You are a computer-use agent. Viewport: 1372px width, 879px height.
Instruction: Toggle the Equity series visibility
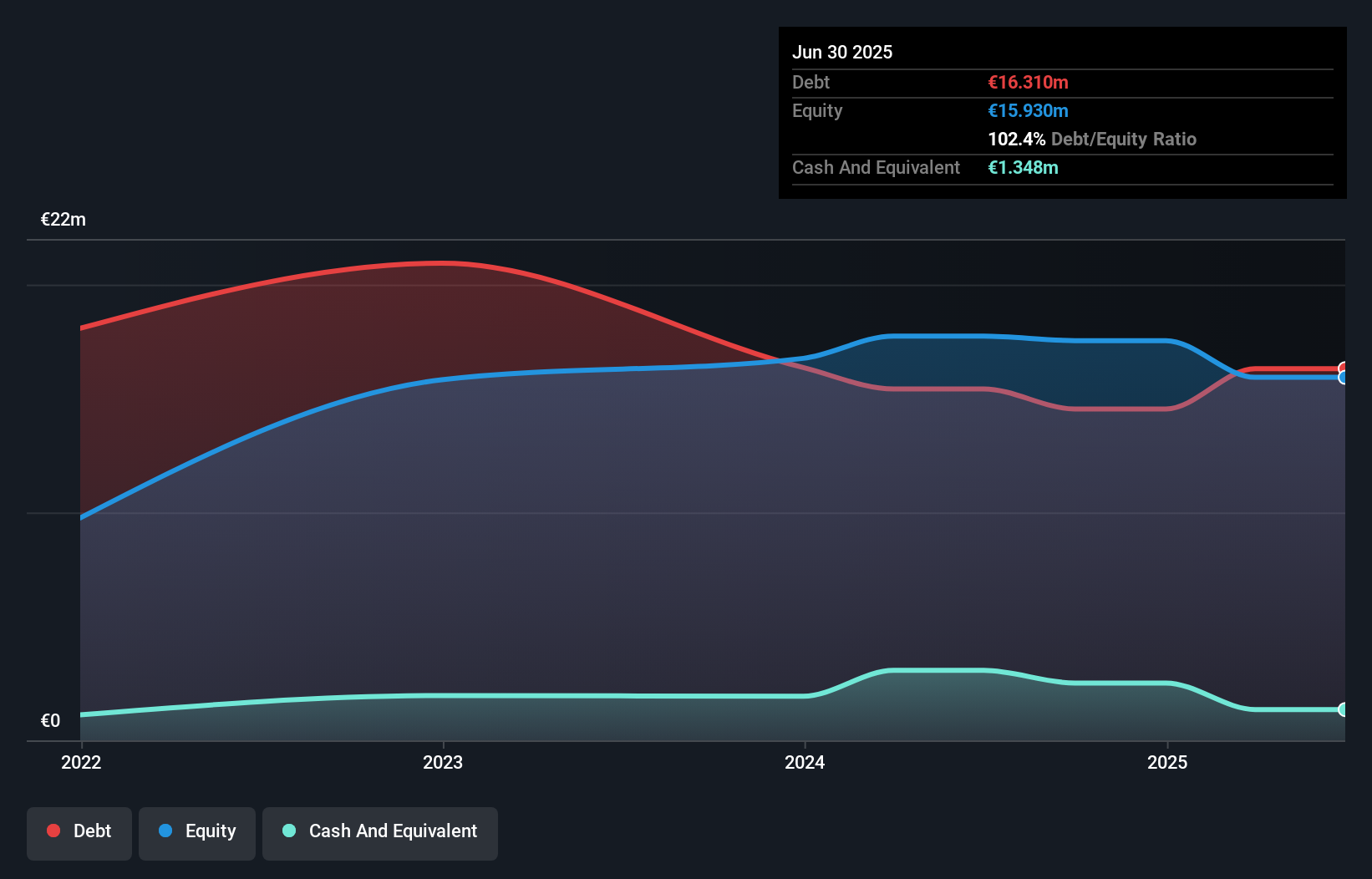[x=196, y=831]
